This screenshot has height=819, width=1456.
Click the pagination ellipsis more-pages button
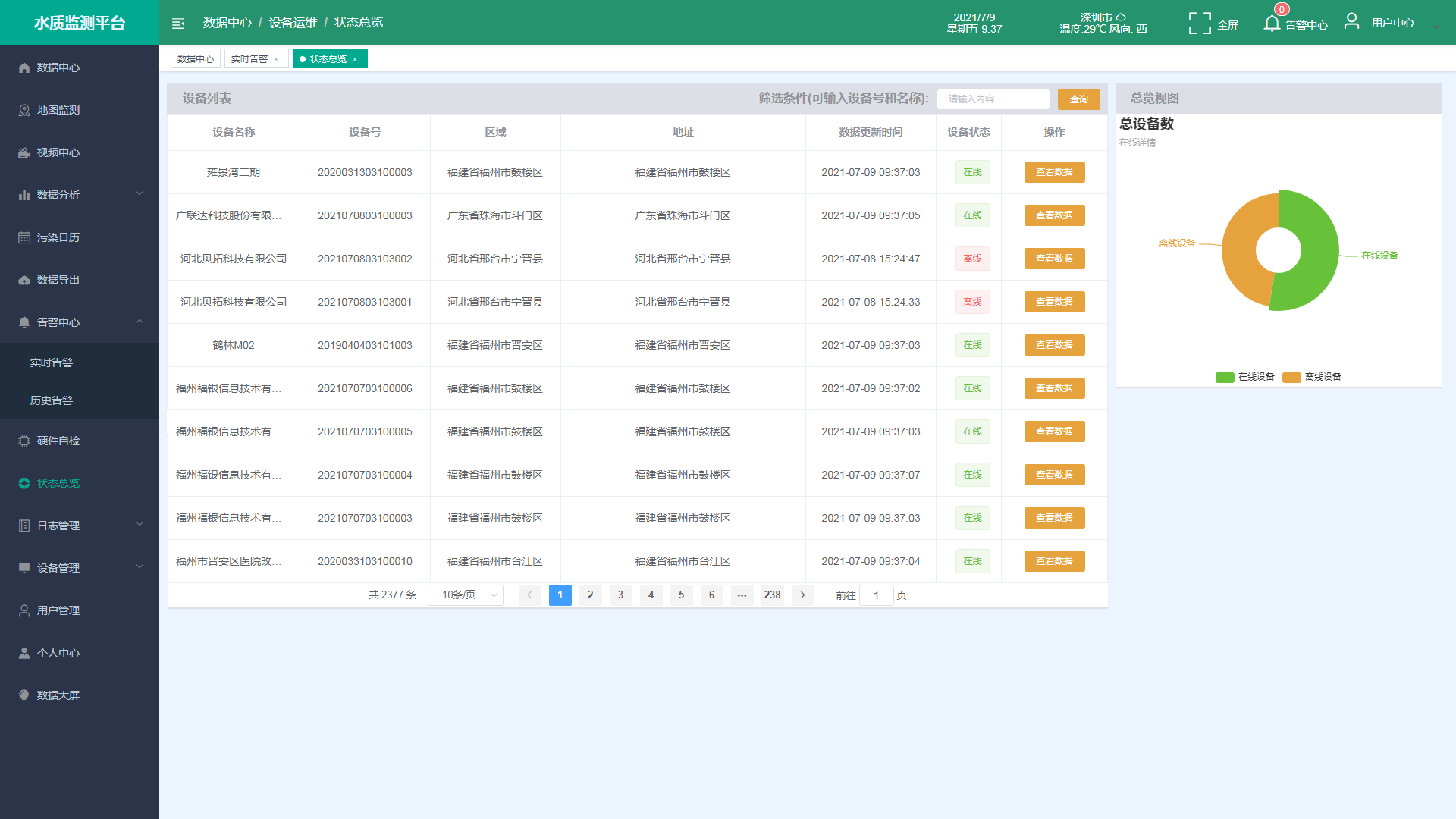742,595
